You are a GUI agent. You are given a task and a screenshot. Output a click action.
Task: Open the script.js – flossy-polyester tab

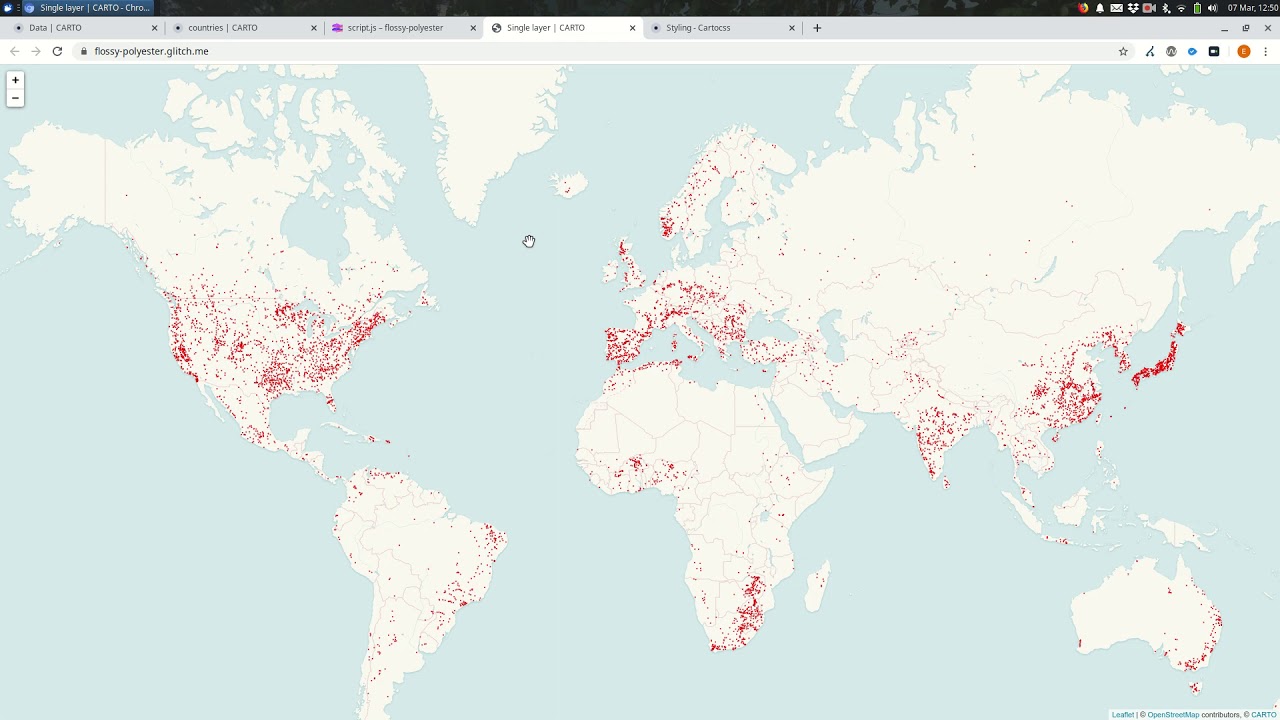(x=404, y=28)
